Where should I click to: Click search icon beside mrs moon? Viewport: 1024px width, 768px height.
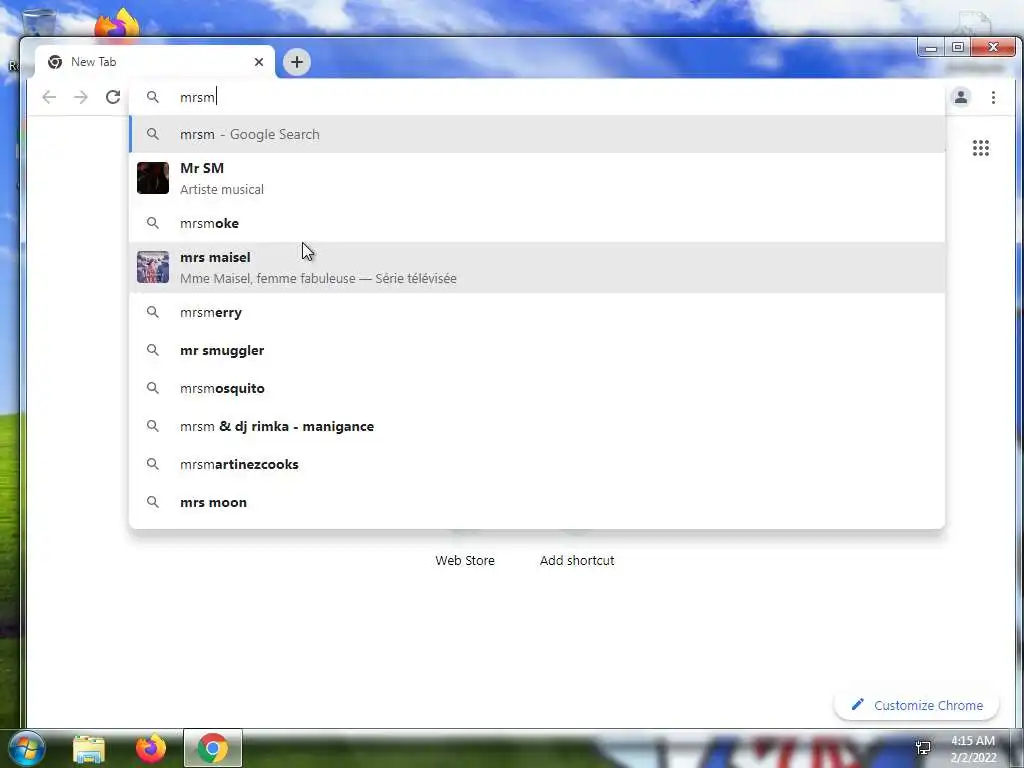click(x=153, y=502)
